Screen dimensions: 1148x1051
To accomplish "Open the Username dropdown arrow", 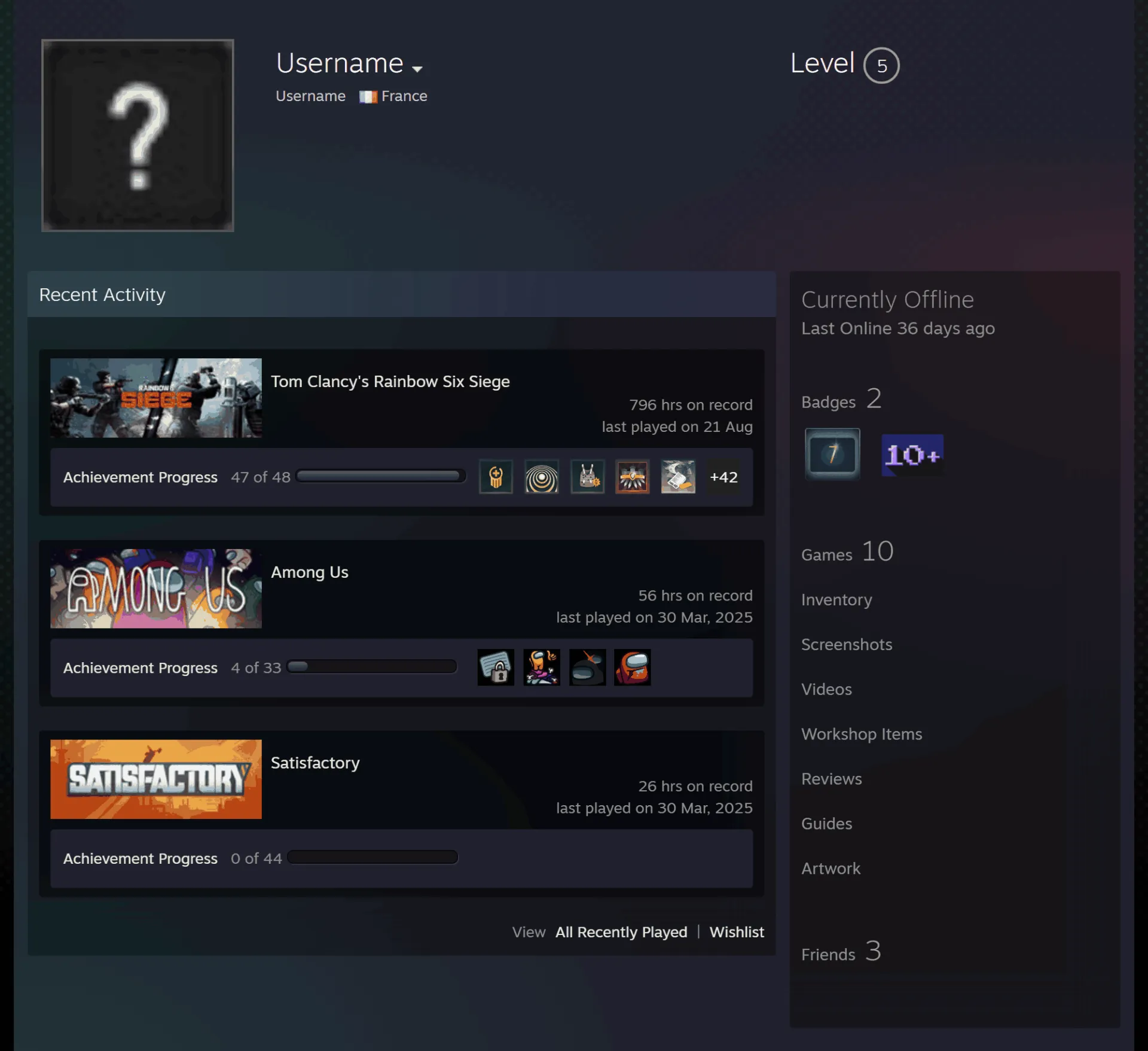I will coord(417,69).
